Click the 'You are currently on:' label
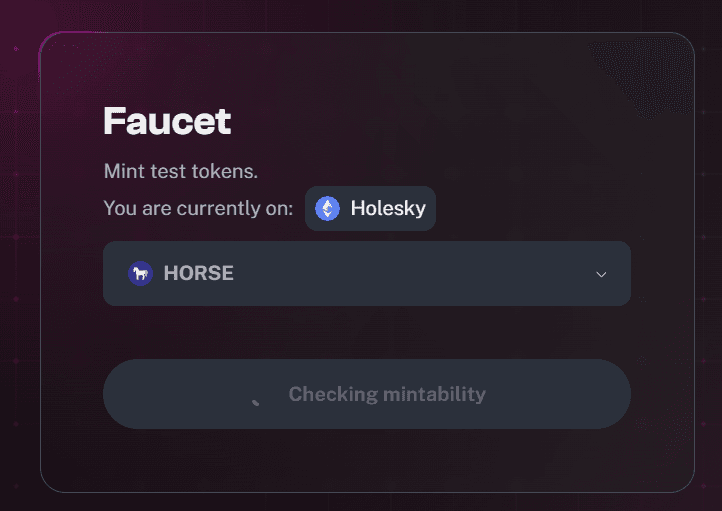This screenshot has width=722, height=511. (x=198, y=209)
